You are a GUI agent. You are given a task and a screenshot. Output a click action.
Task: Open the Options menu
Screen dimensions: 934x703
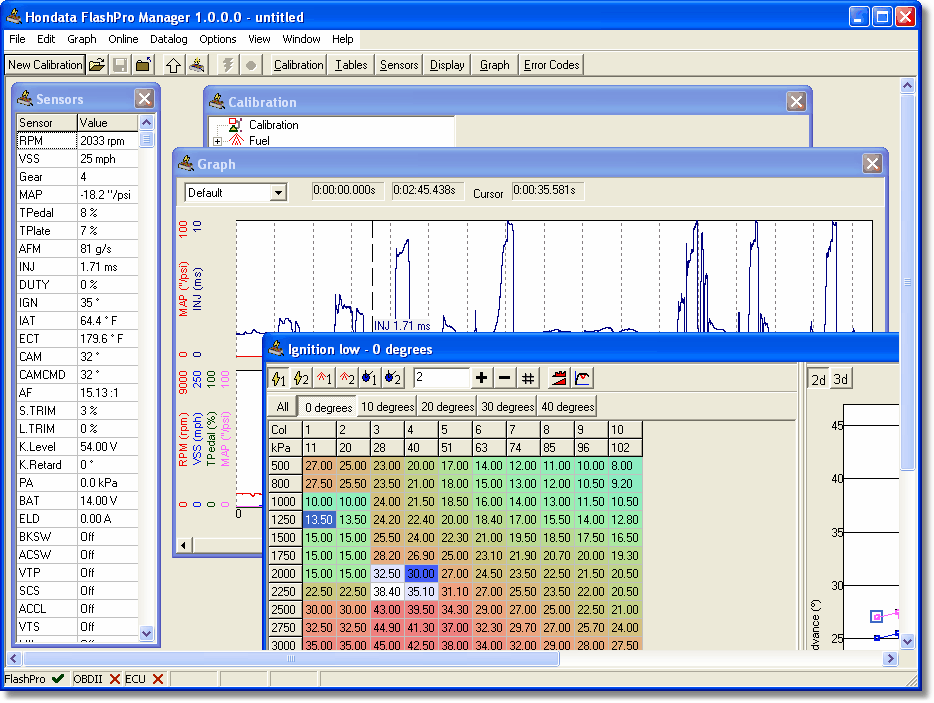pyautogui.click(x=217, y=39)
